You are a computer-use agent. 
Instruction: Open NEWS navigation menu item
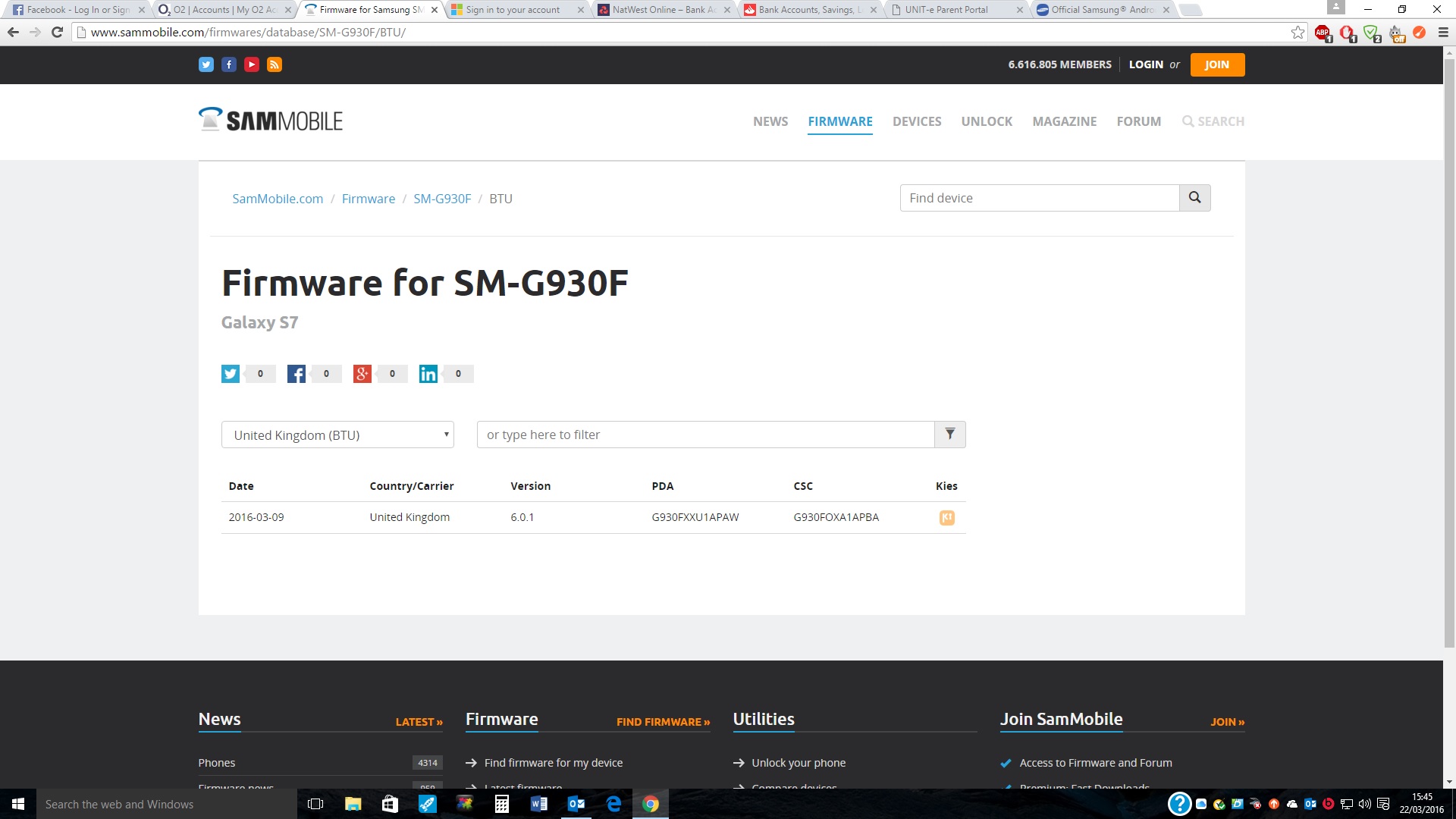click(x=770, y=121)
